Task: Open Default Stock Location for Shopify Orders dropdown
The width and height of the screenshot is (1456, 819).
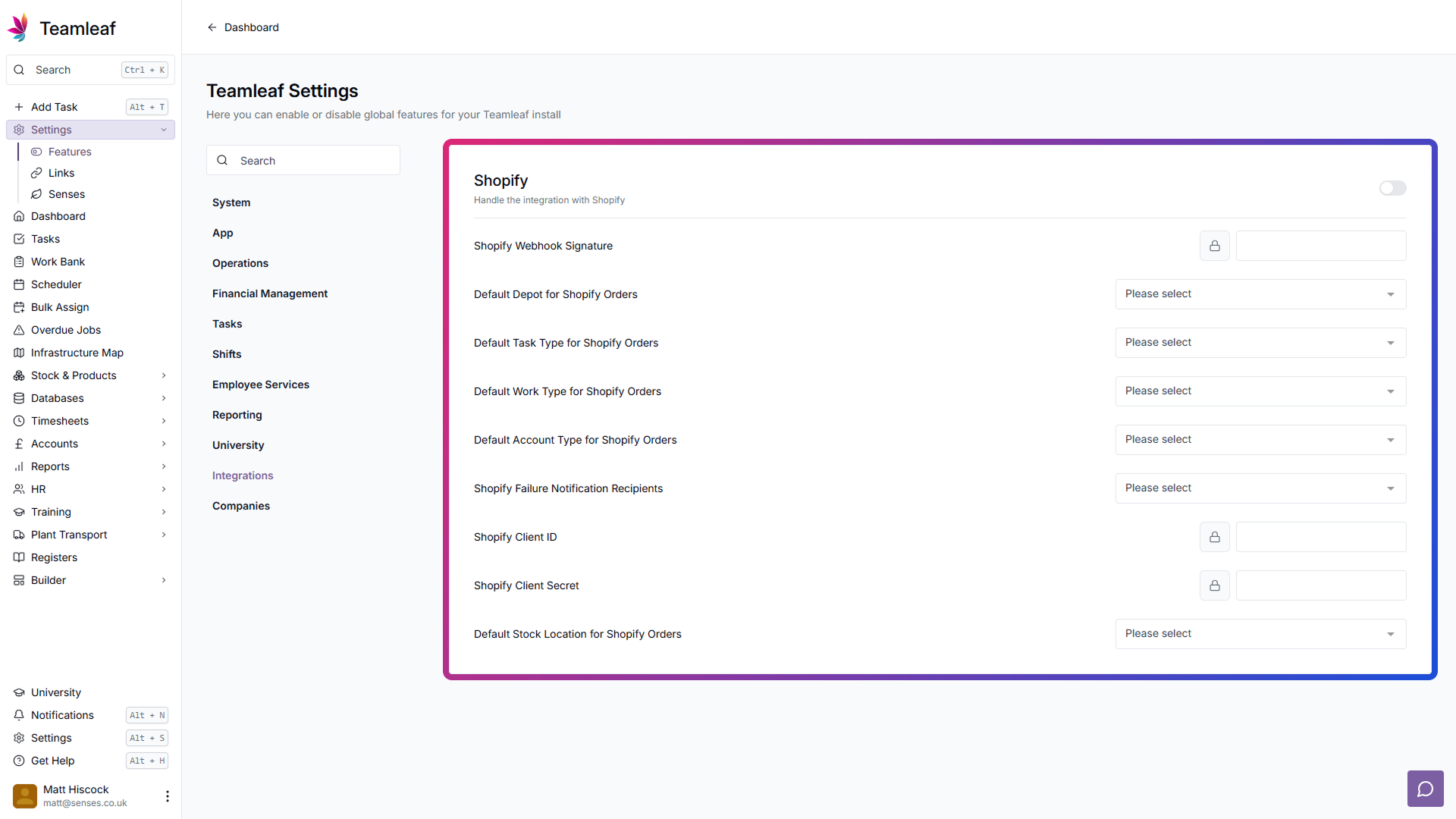Action: click(x=1260, y=634)
